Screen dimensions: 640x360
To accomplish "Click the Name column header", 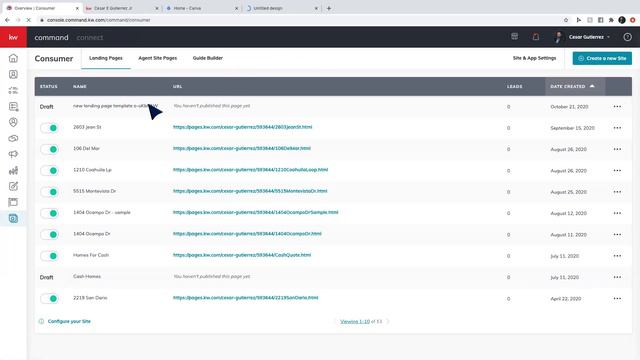I will (x=80, y=87).
